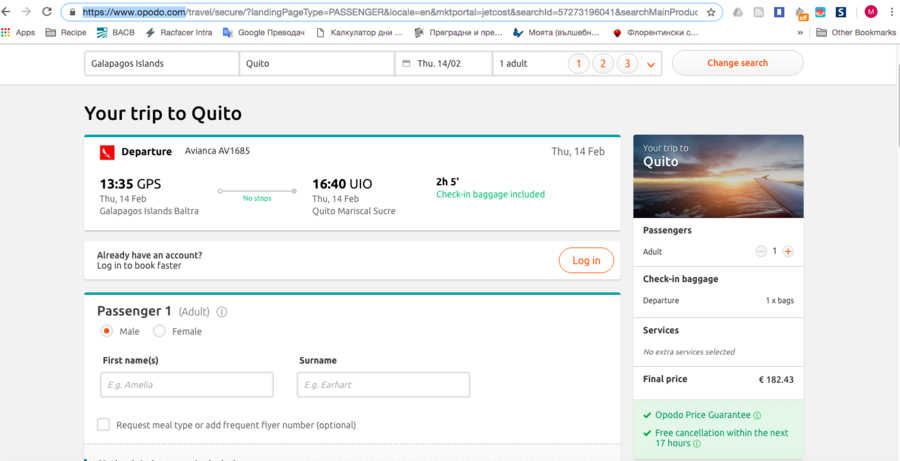The image size is (900, 461).
Task: Click the lock icon in the address bar
Action: click(72, 12)
